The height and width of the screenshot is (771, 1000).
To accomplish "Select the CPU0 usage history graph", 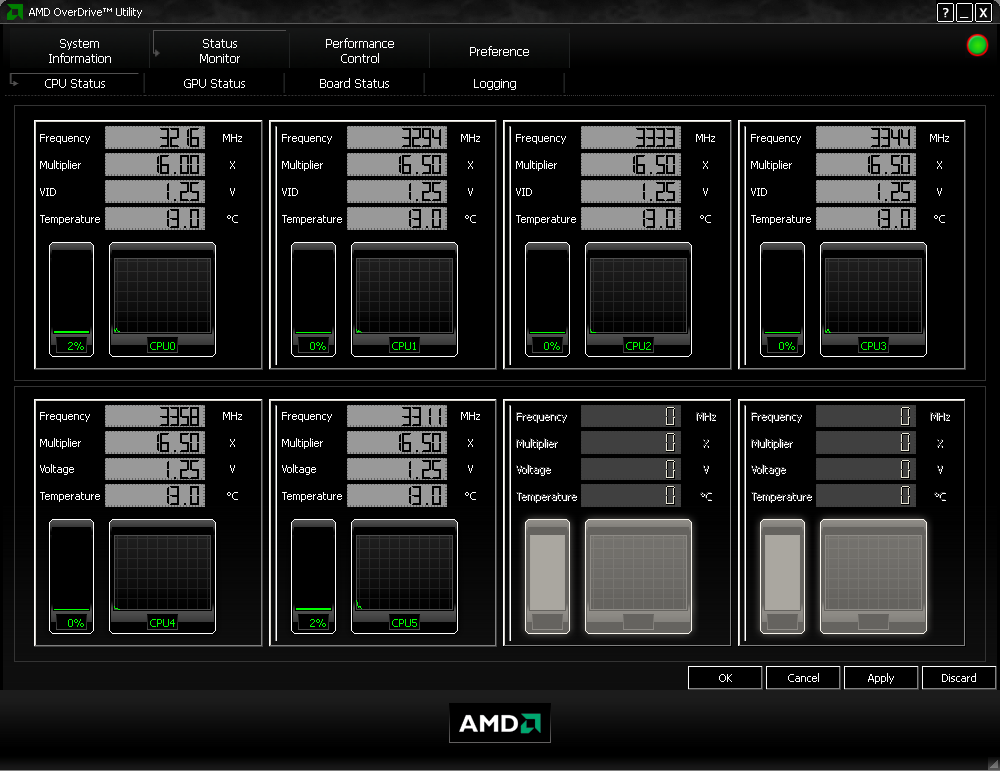I will coord(163,299).
